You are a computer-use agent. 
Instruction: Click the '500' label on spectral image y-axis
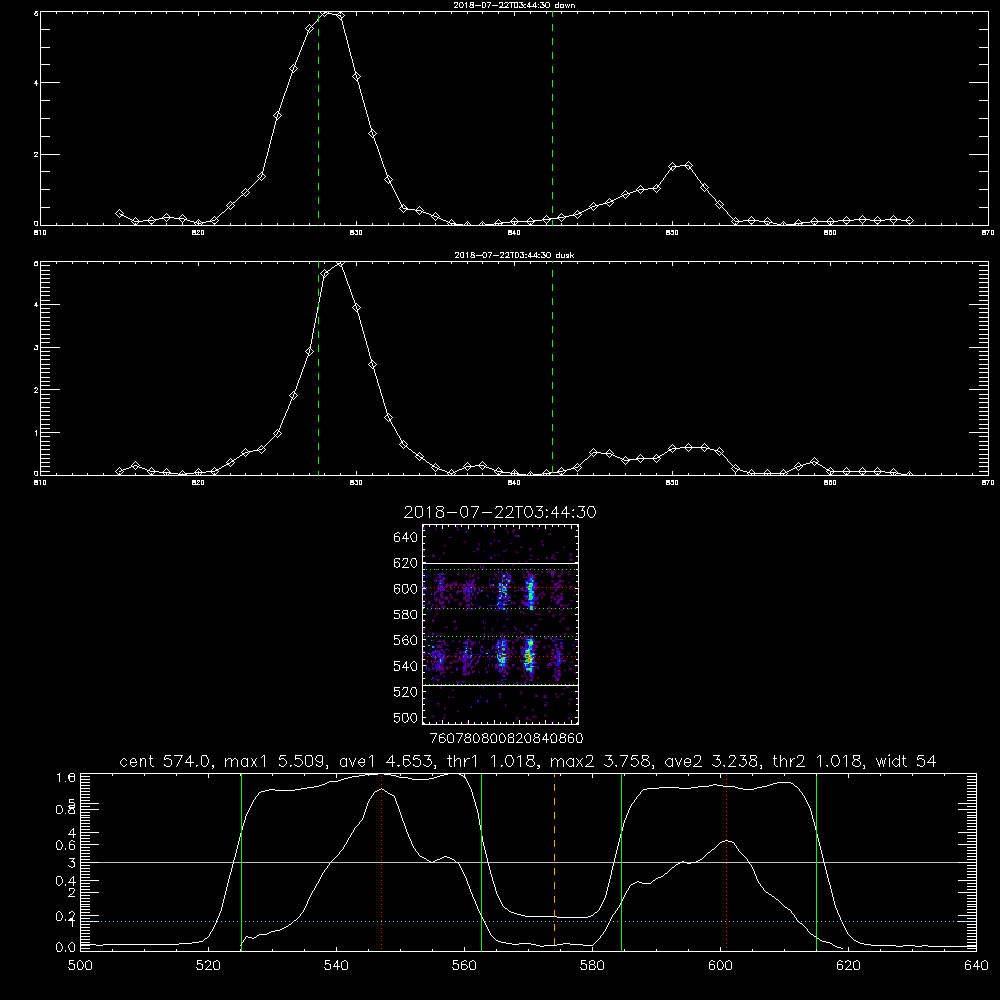406,717
